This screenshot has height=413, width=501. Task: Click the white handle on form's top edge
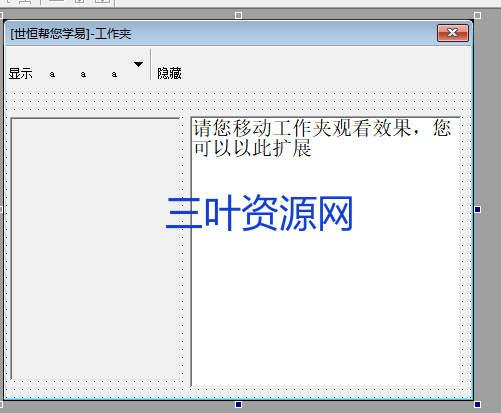(238, 15)
